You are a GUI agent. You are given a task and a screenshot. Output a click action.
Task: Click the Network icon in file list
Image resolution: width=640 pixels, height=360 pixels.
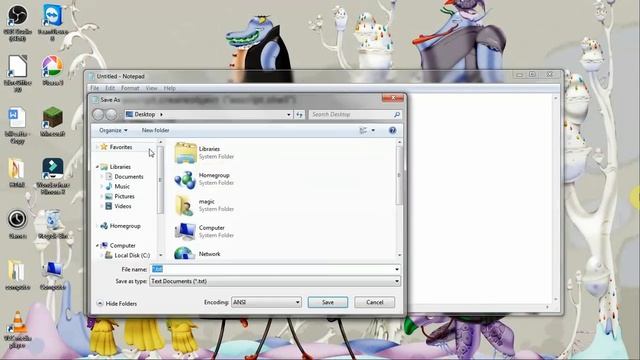point(184,254)
